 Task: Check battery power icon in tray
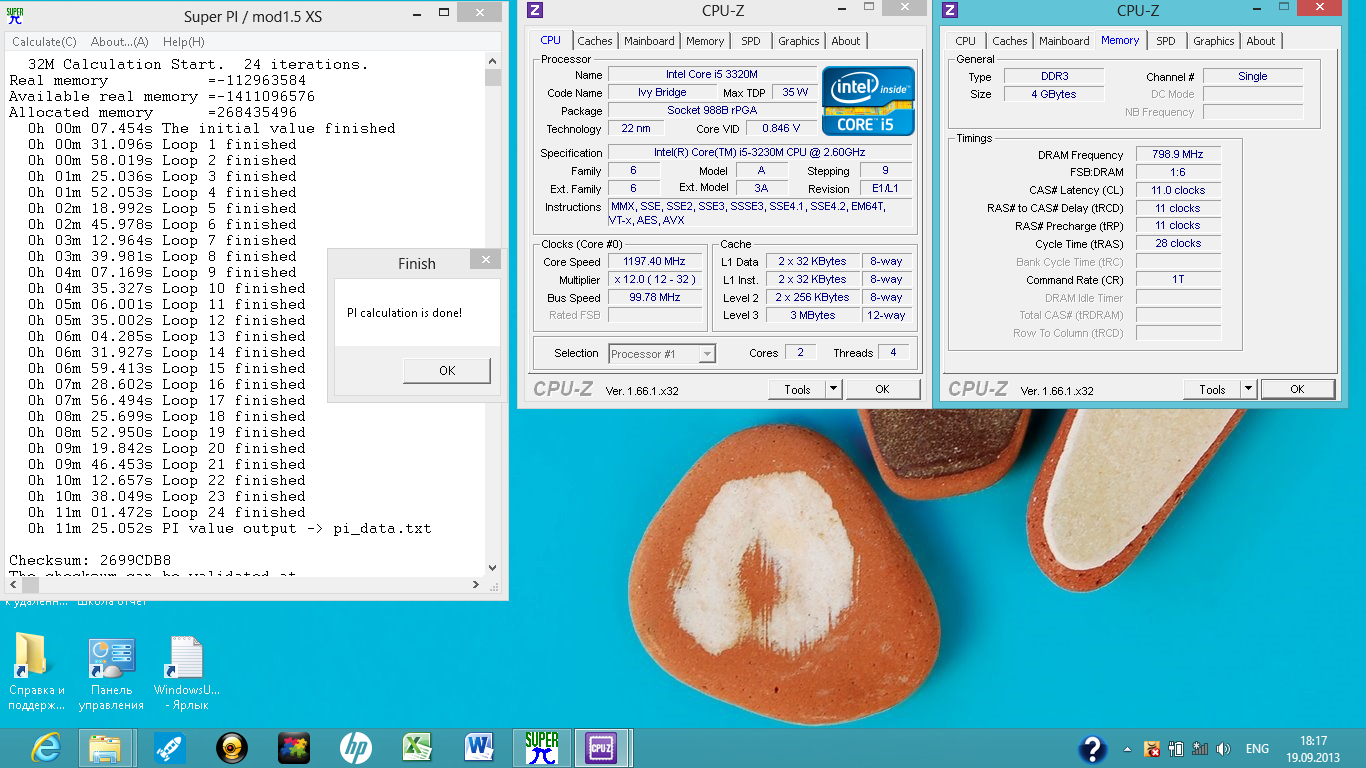[x=1176, y=749]
